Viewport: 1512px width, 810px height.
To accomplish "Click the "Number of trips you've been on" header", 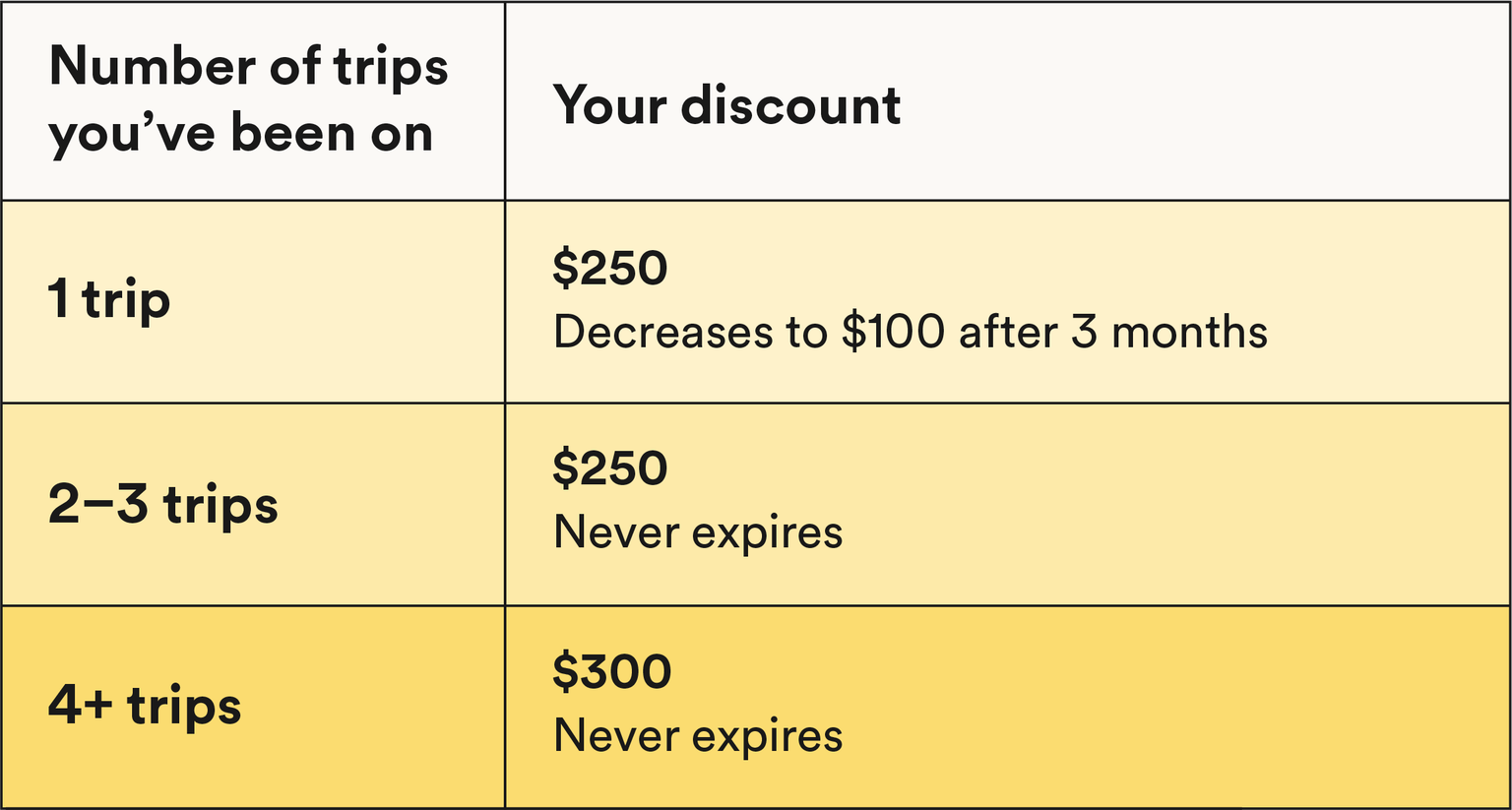I will pyautogui.click(x=248, y=99).
